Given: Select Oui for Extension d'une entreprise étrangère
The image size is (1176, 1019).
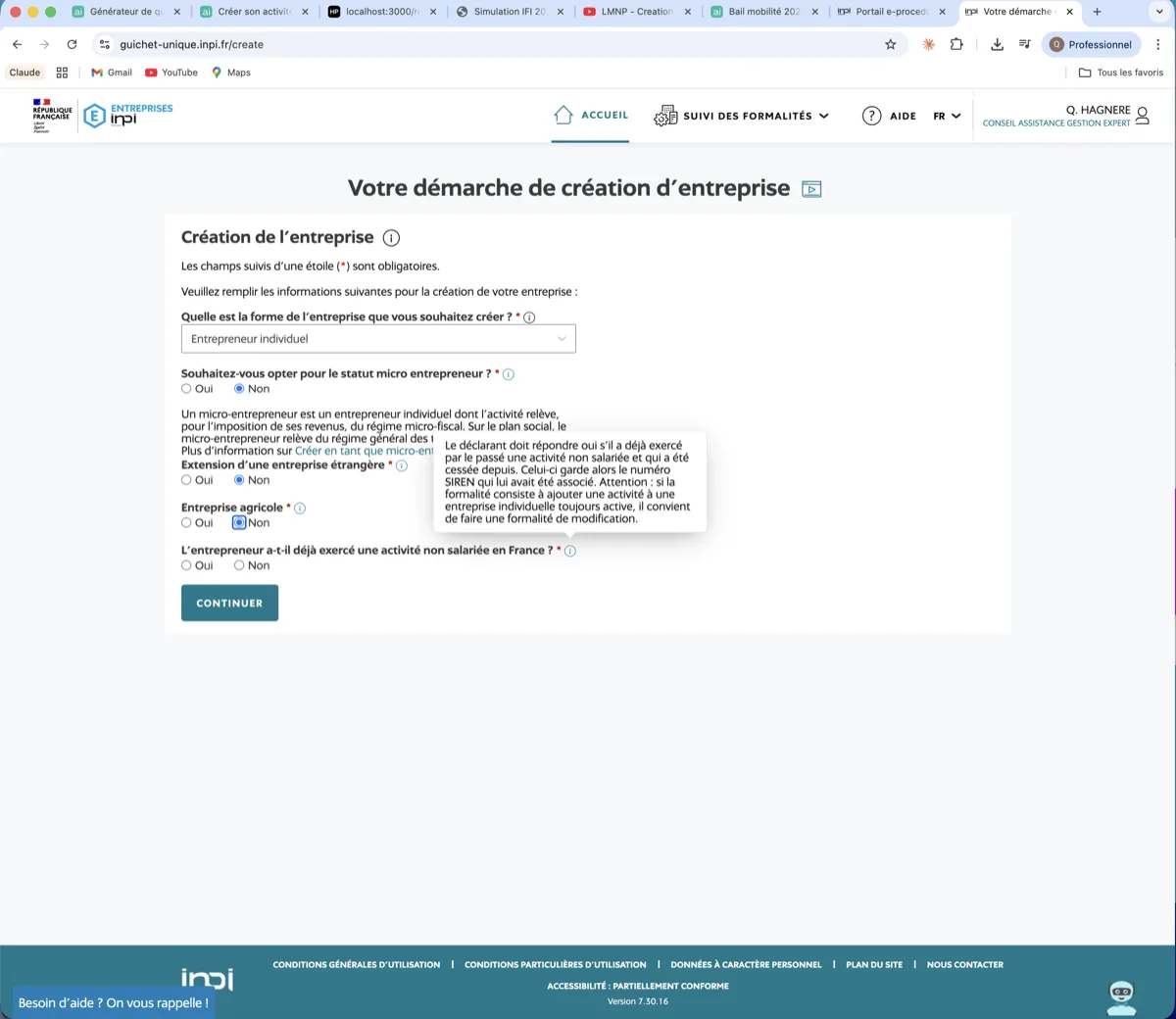Looking at the screenshot, I should [186, 479].
